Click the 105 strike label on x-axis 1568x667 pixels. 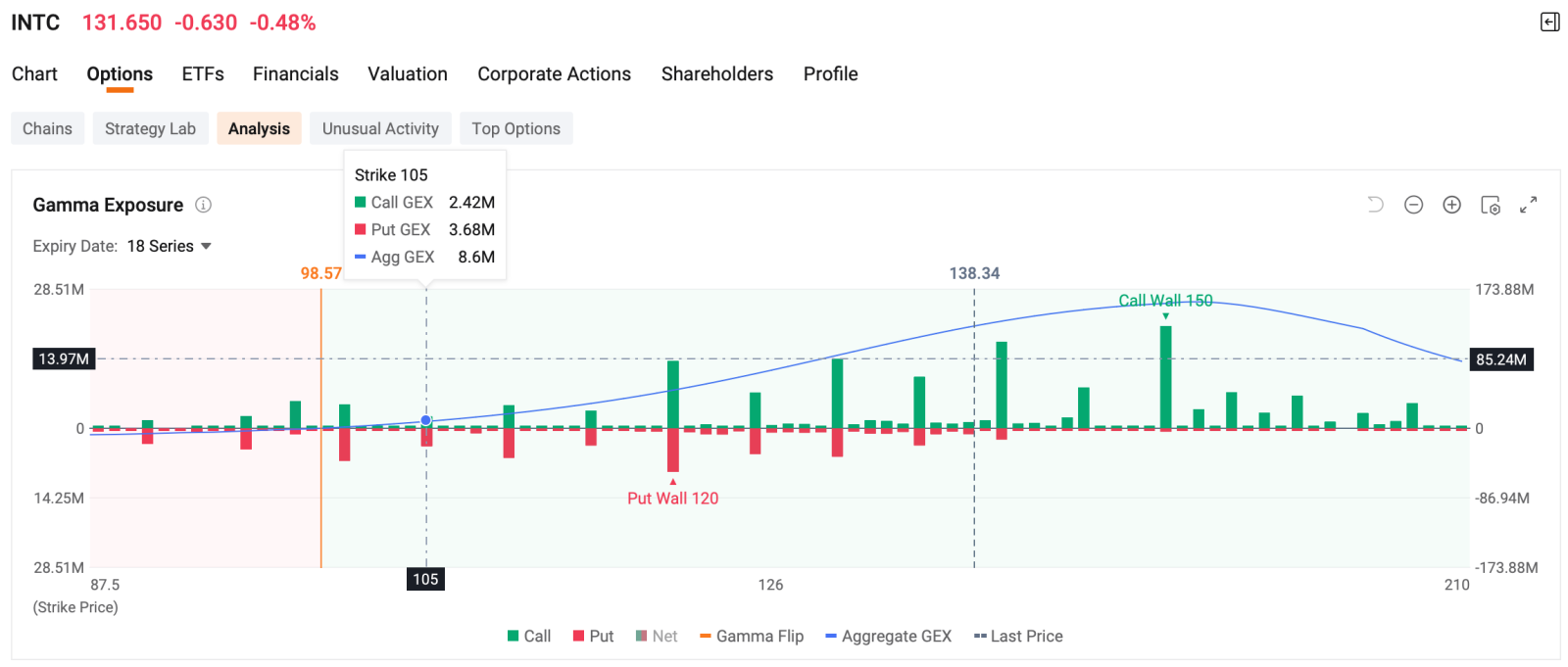pos(425,579)
